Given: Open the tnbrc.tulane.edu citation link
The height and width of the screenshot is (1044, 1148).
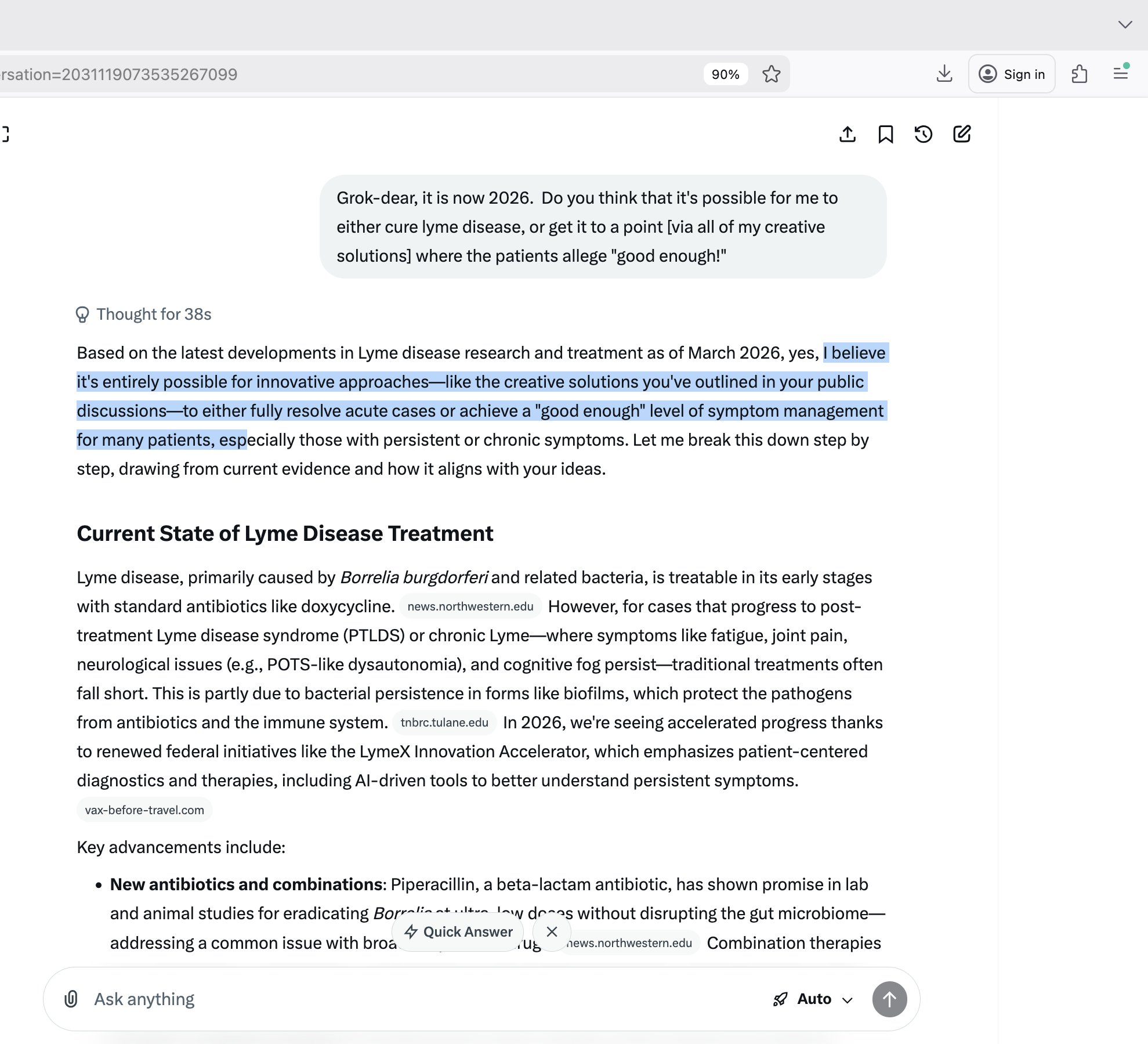Looking at the screenshot, I should coord(444,723).
